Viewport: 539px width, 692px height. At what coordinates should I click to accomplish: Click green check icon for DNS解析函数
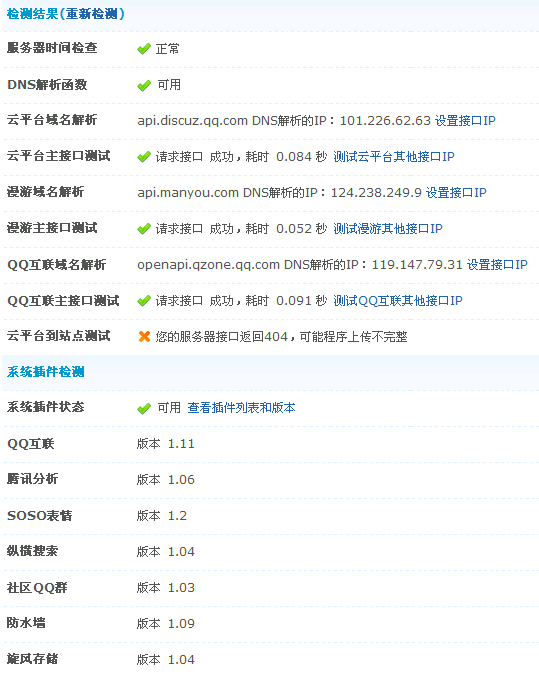click(144, 85)
